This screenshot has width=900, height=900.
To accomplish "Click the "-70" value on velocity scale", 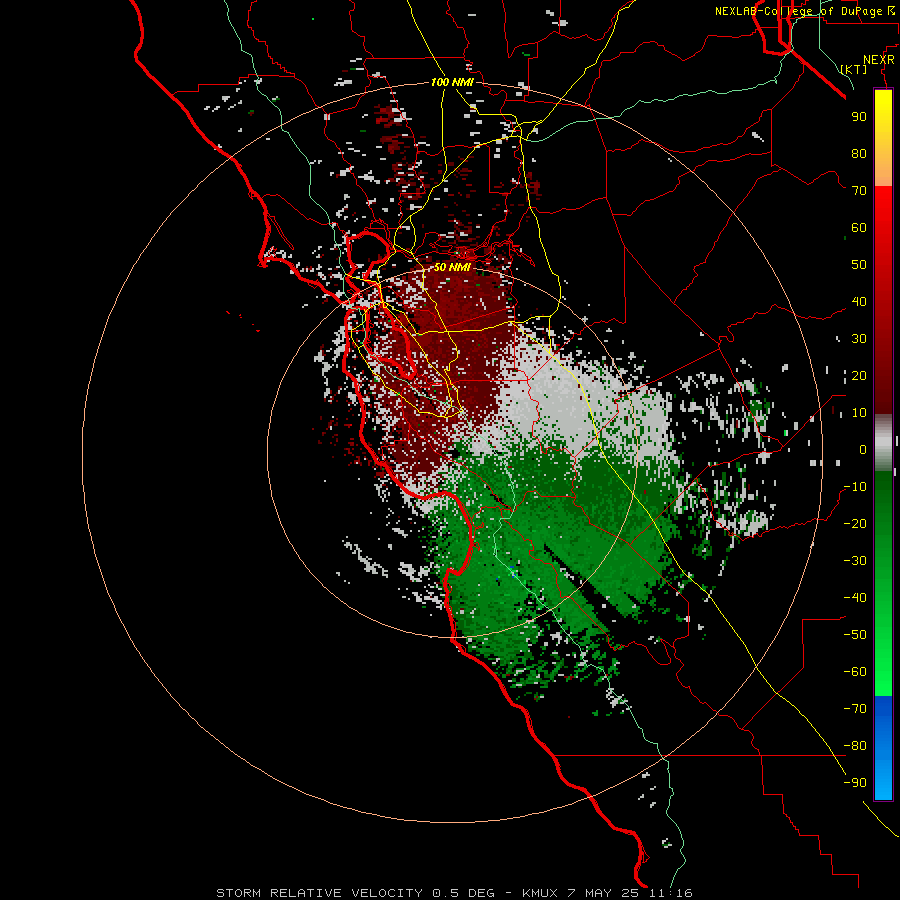I will [x=855, y=709].
